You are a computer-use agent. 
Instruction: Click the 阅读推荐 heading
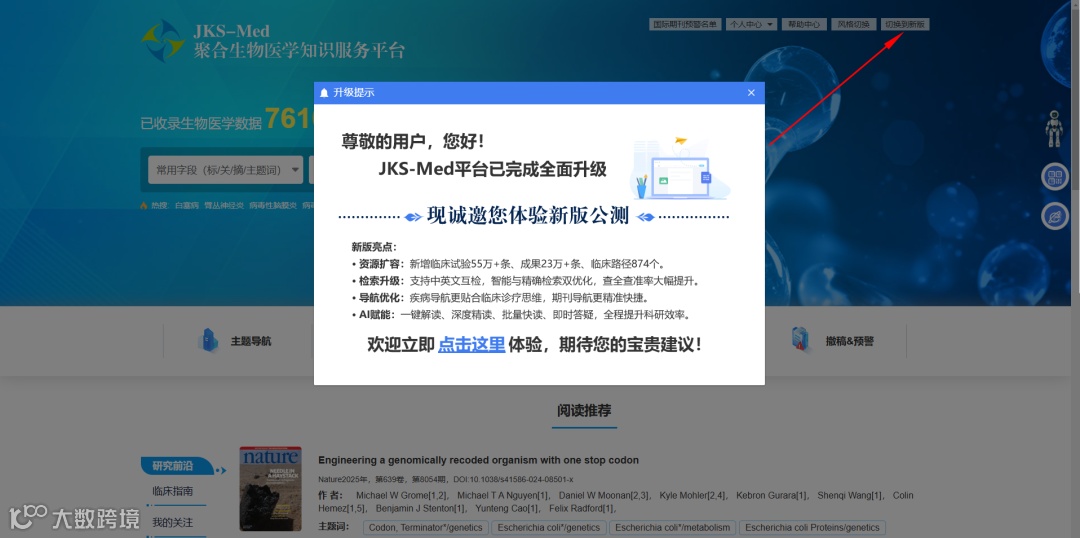584,411
